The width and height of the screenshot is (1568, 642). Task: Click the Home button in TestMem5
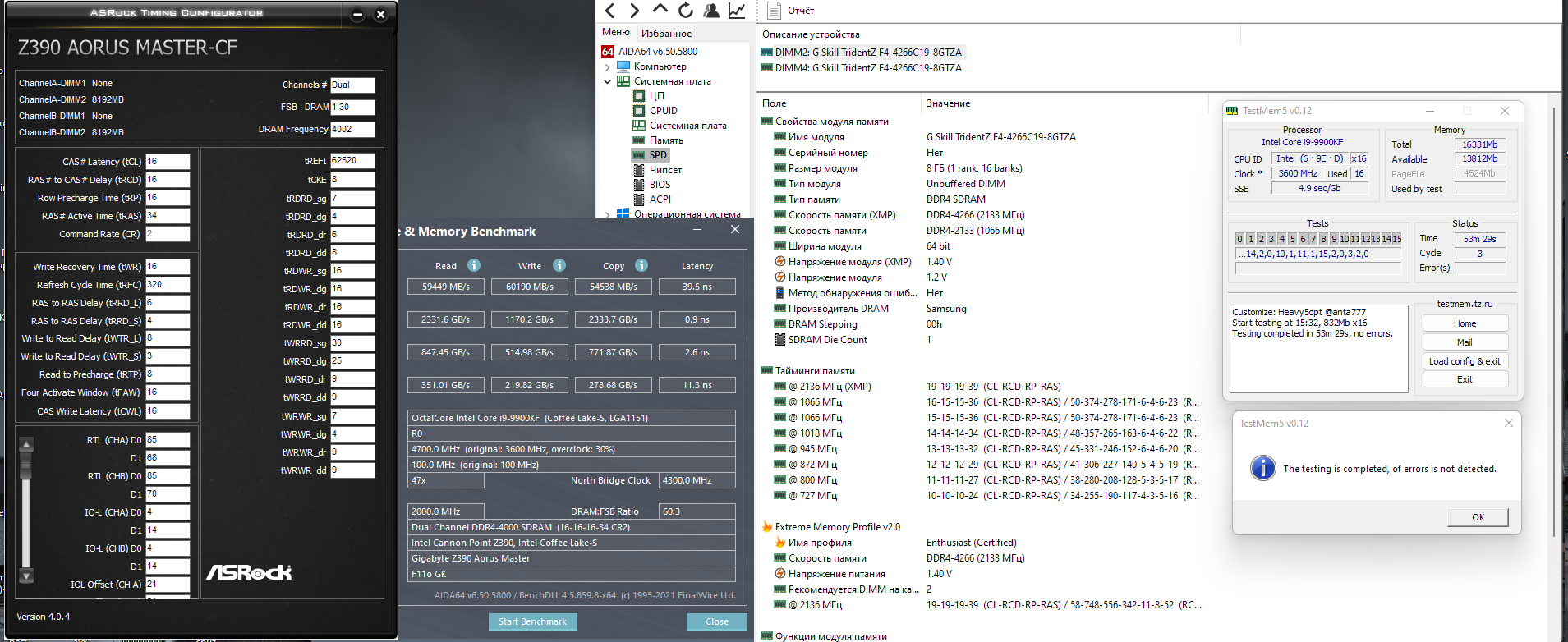point(1465,323)
